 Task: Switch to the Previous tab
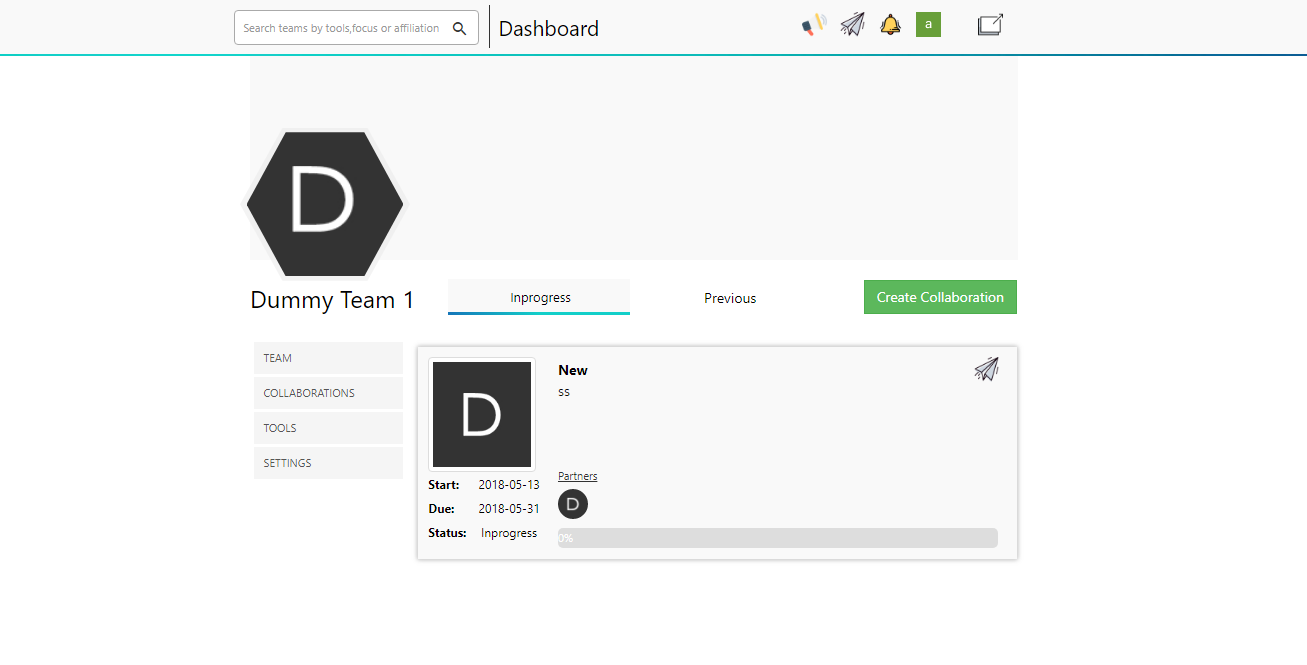pyautogui.click(x=730, y=298)
